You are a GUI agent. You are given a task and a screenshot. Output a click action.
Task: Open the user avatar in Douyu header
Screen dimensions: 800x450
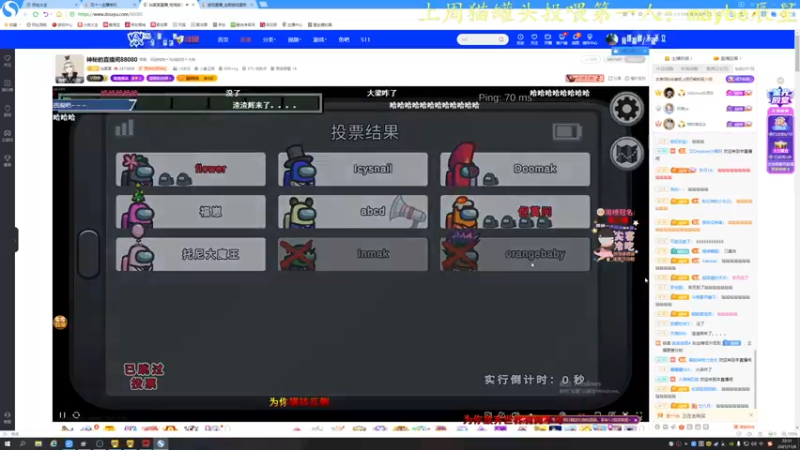[612, 39]
